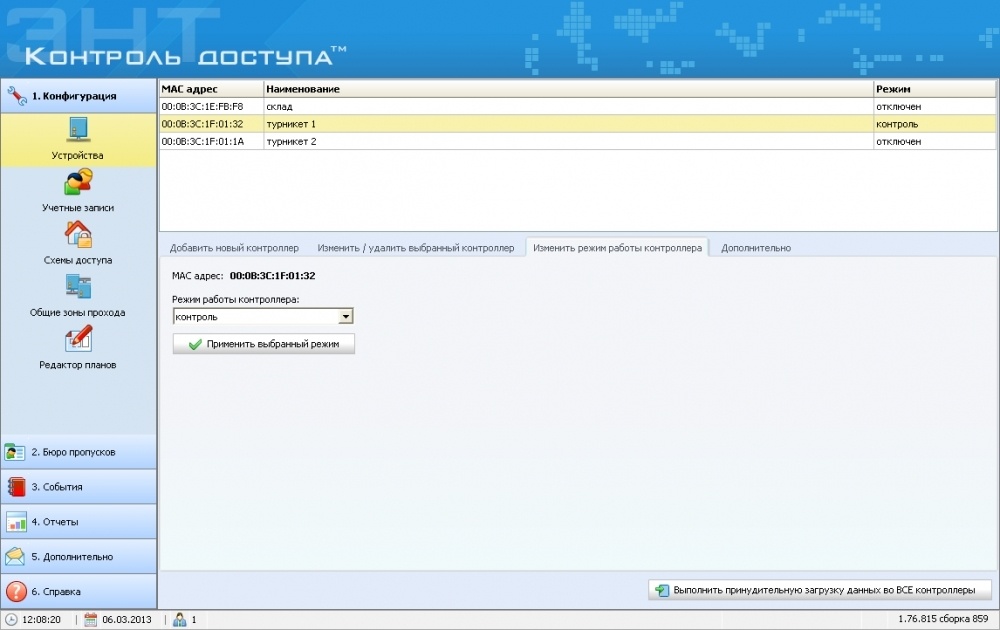Image resolution: width=1000 pixels, height=630 pixels.
Task: Click the Режим работы контроллера label
Action: pos(235,299)
